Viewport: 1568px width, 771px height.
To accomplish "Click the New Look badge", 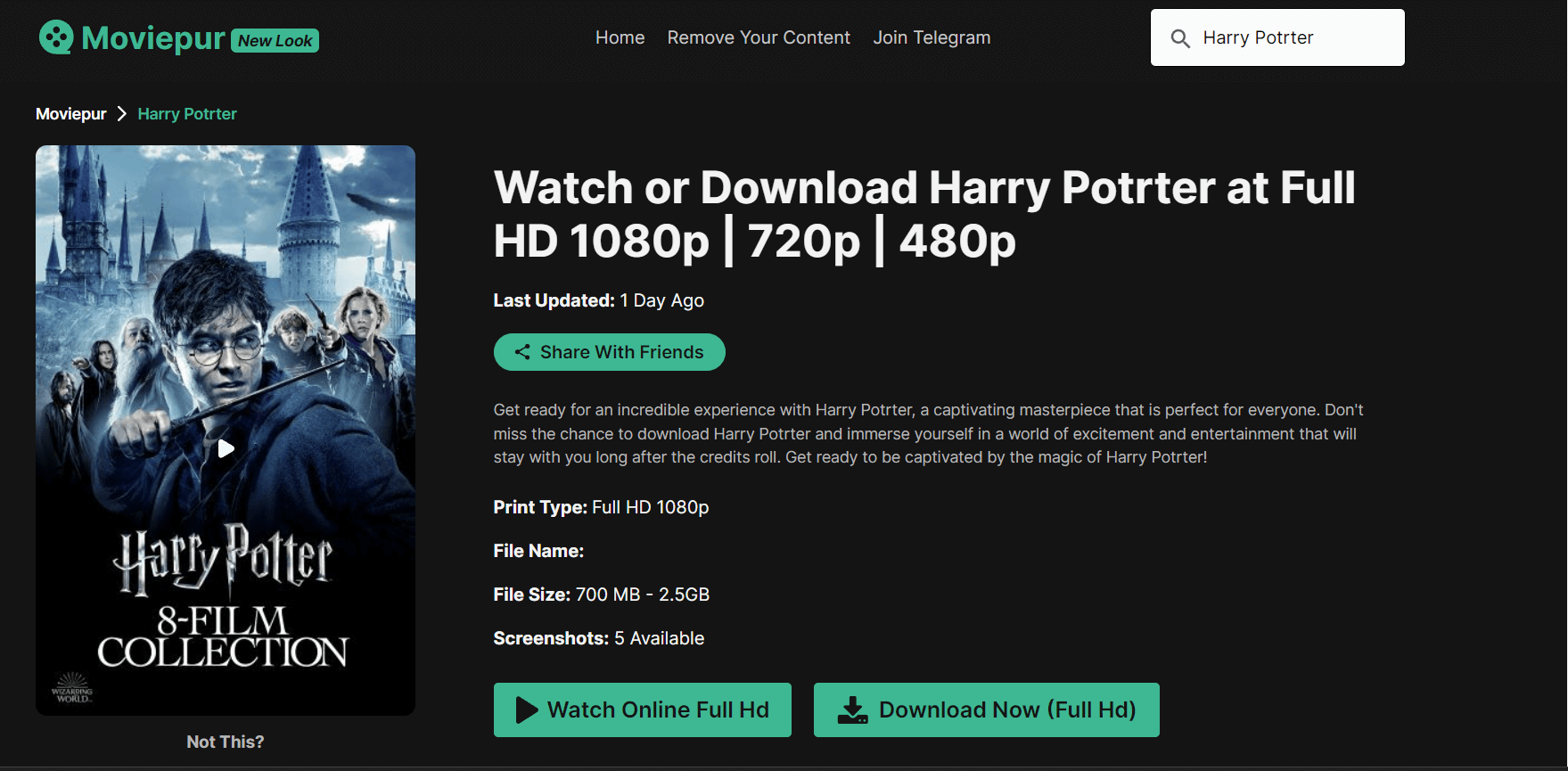I will 275,41.
